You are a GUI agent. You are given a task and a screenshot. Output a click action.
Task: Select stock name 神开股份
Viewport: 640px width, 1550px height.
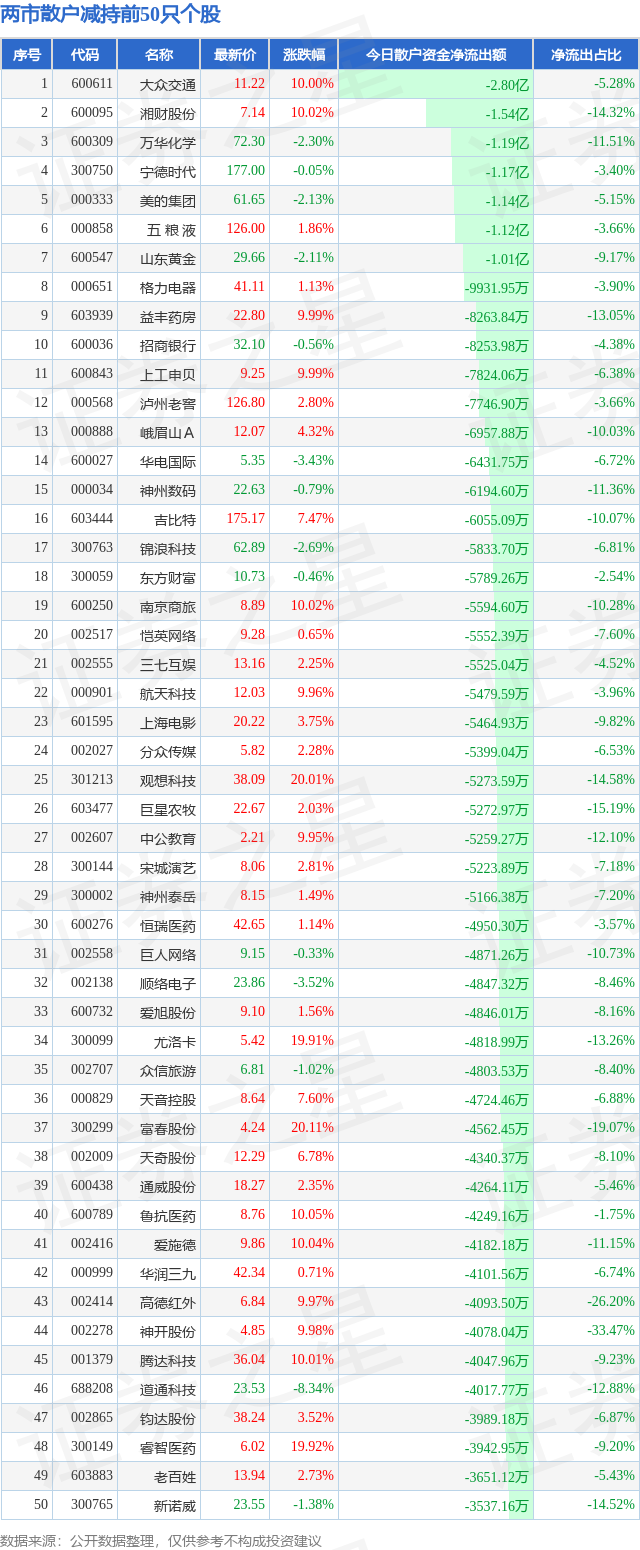pyautogui.click(x=168, y=1331)
